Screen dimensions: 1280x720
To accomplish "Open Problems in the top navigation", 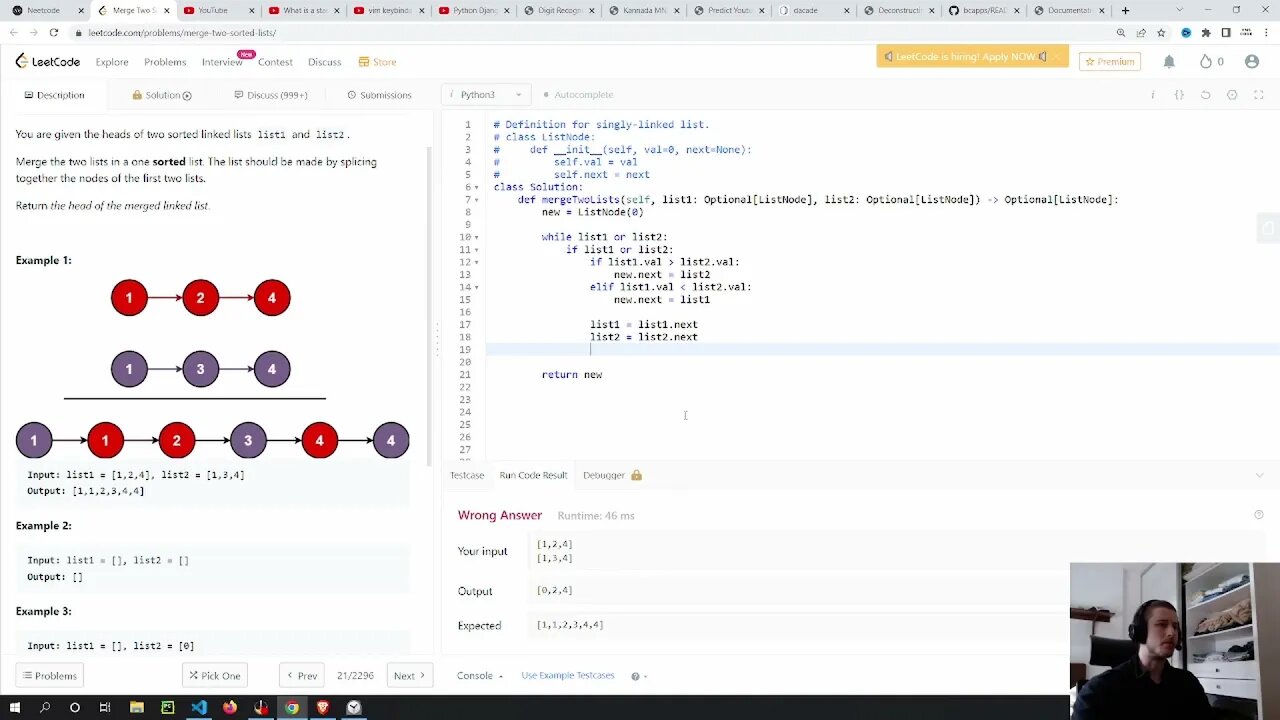I will point(165,62).
